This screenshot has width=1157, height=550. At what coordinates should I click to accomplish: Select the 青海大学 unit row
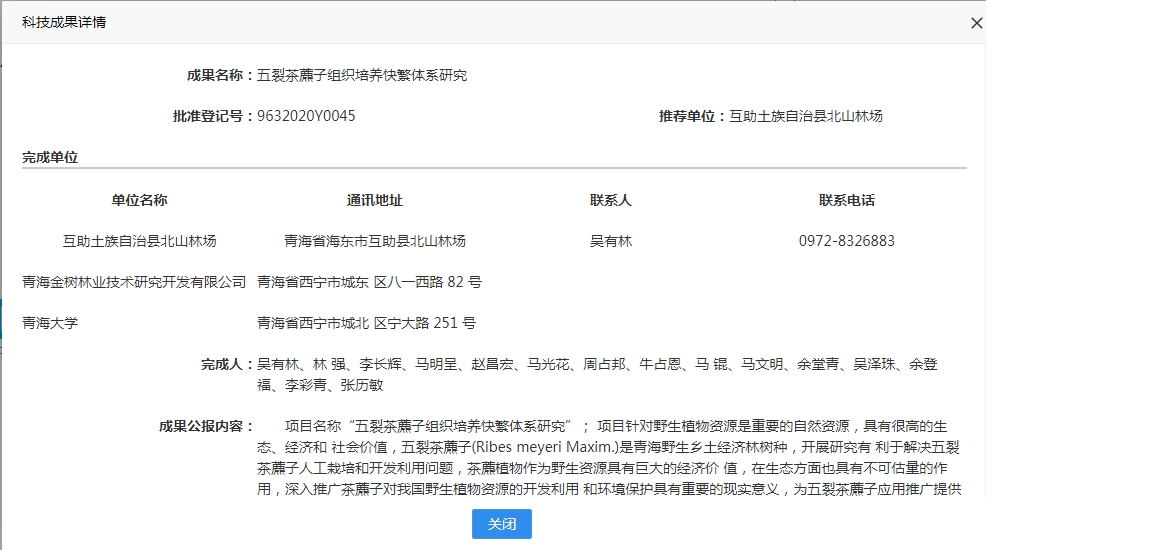coord(50,323)
